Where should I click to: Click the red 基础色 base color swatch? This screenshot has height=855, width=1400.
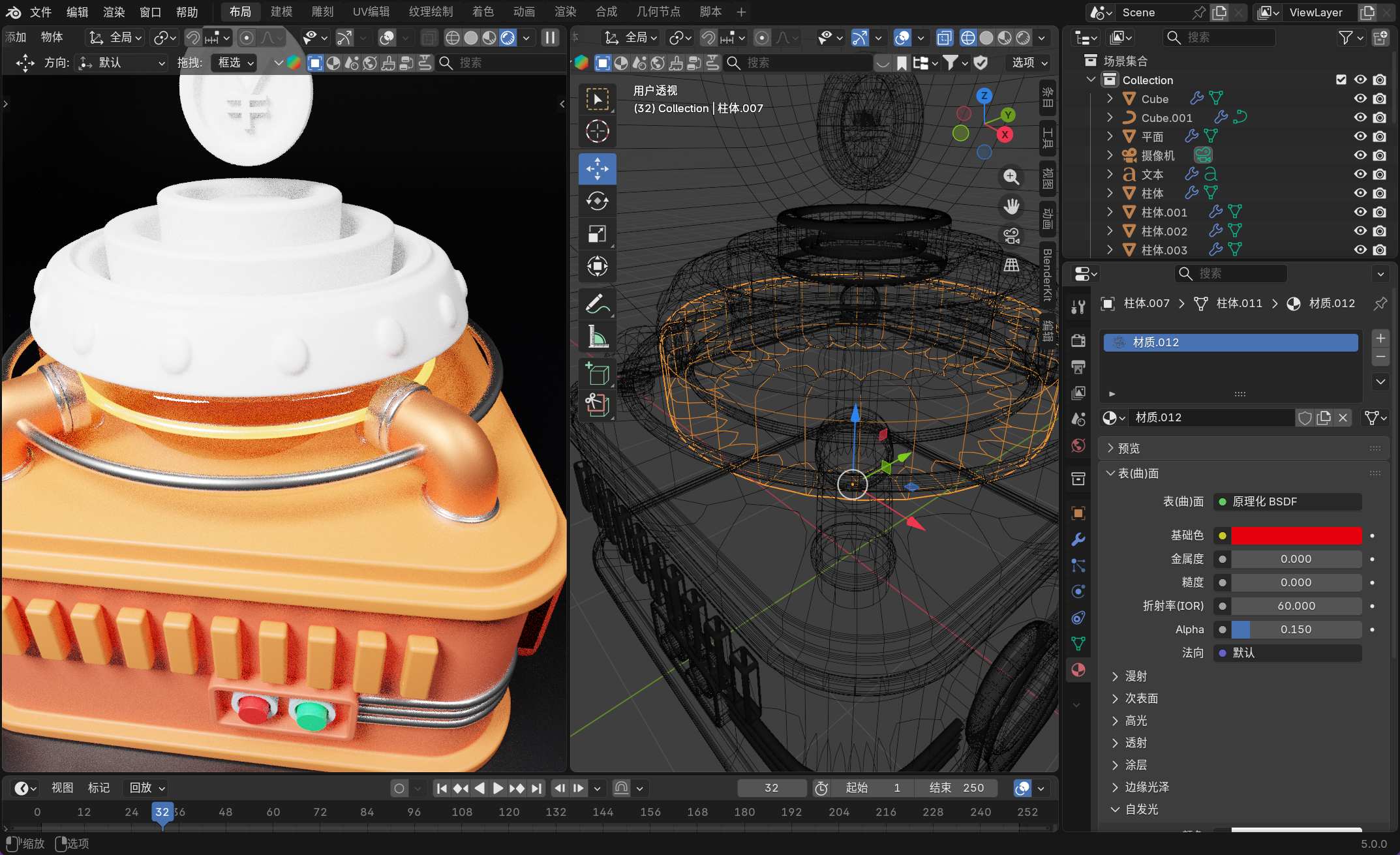(1296, 535)
